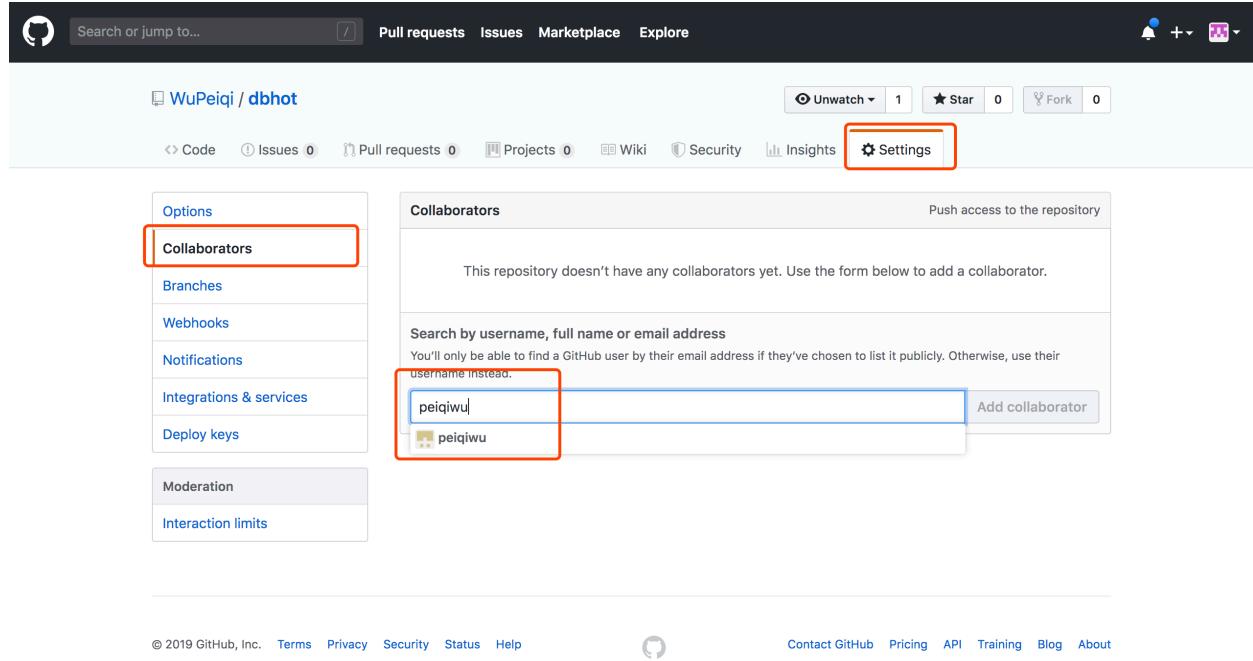
Task: Choose the peiqiwu suggestion
Action: point(687,437)
